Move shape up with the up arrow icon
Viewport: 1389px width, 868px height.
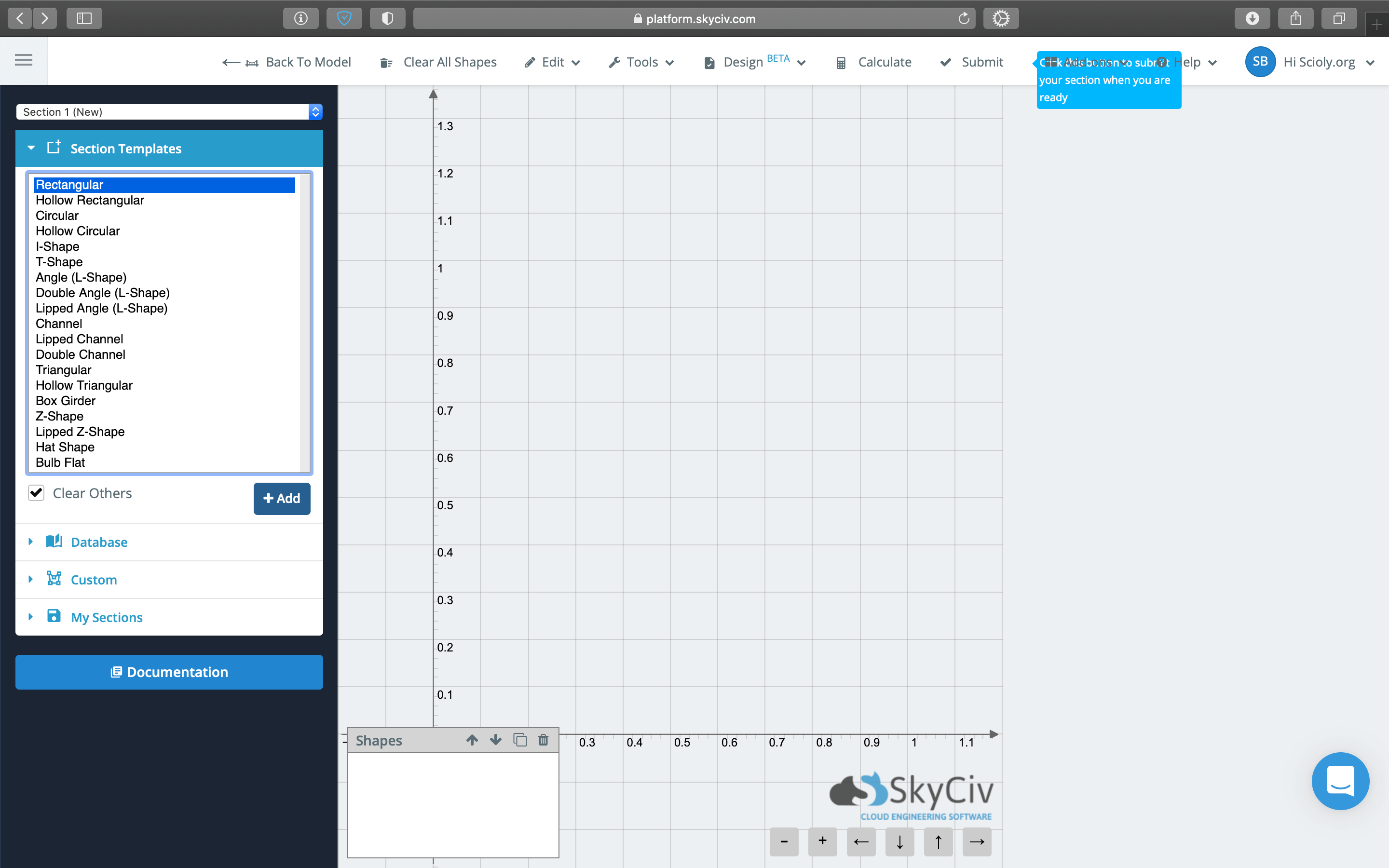click(472, 740)
